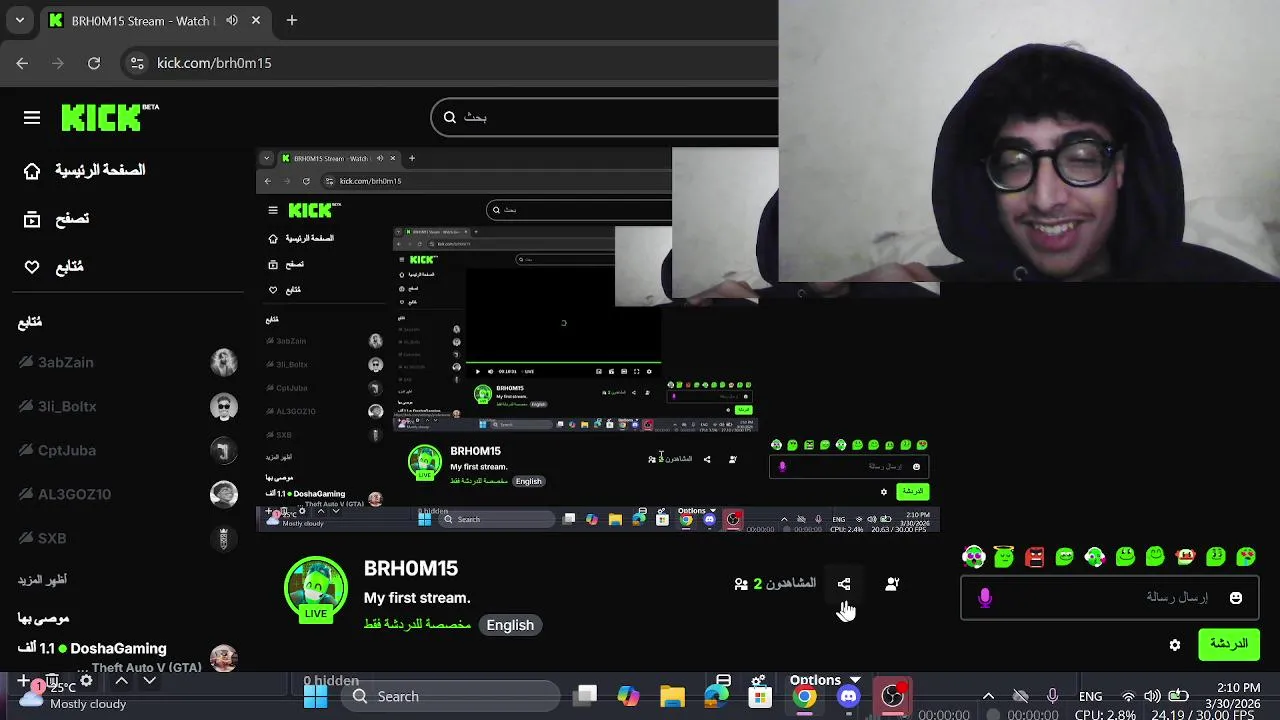Click the follow user icon

(892, 584)
